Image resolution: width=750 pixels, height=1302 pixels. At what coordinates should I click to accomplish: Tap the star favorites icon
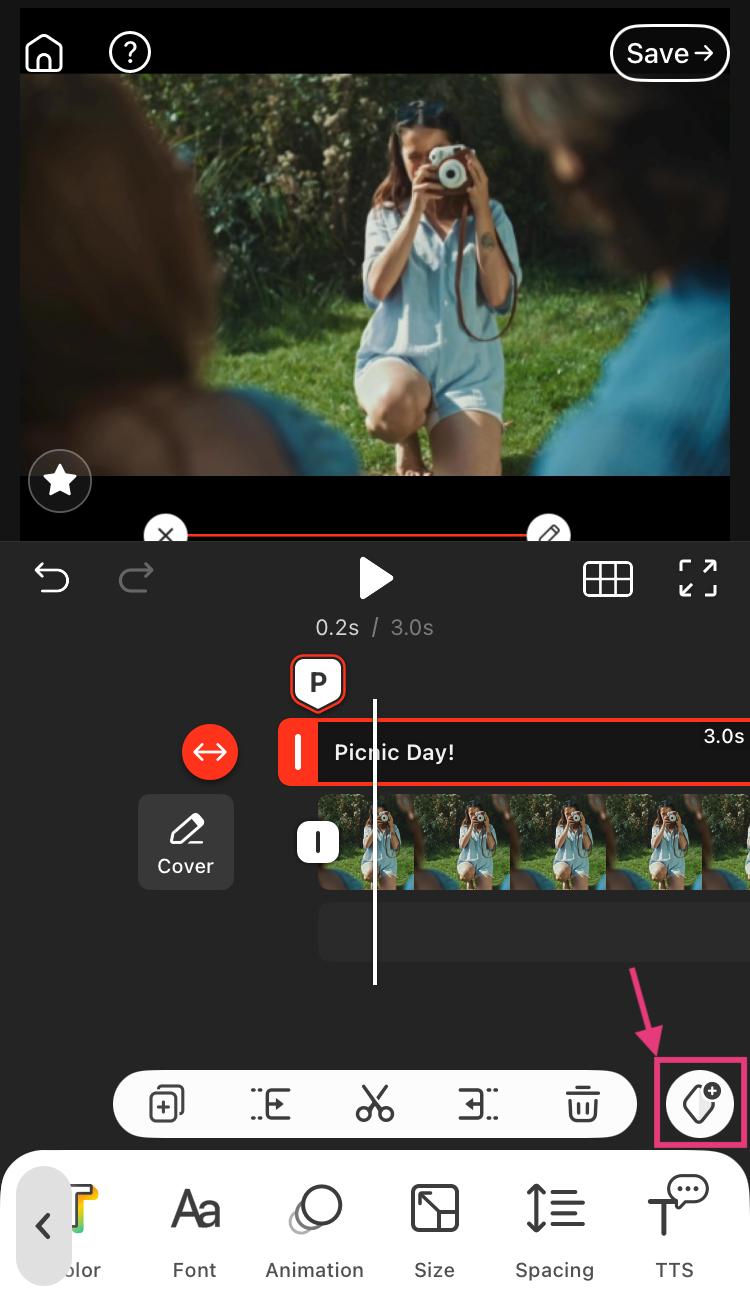pos(61,482)
